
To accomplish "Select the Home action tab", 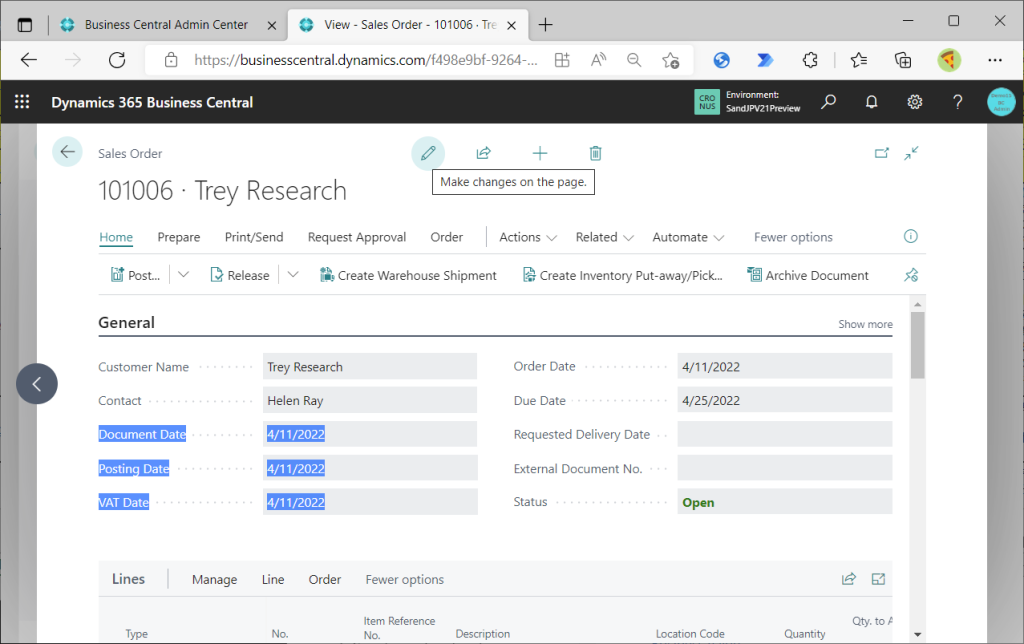I will coord(116,237).
